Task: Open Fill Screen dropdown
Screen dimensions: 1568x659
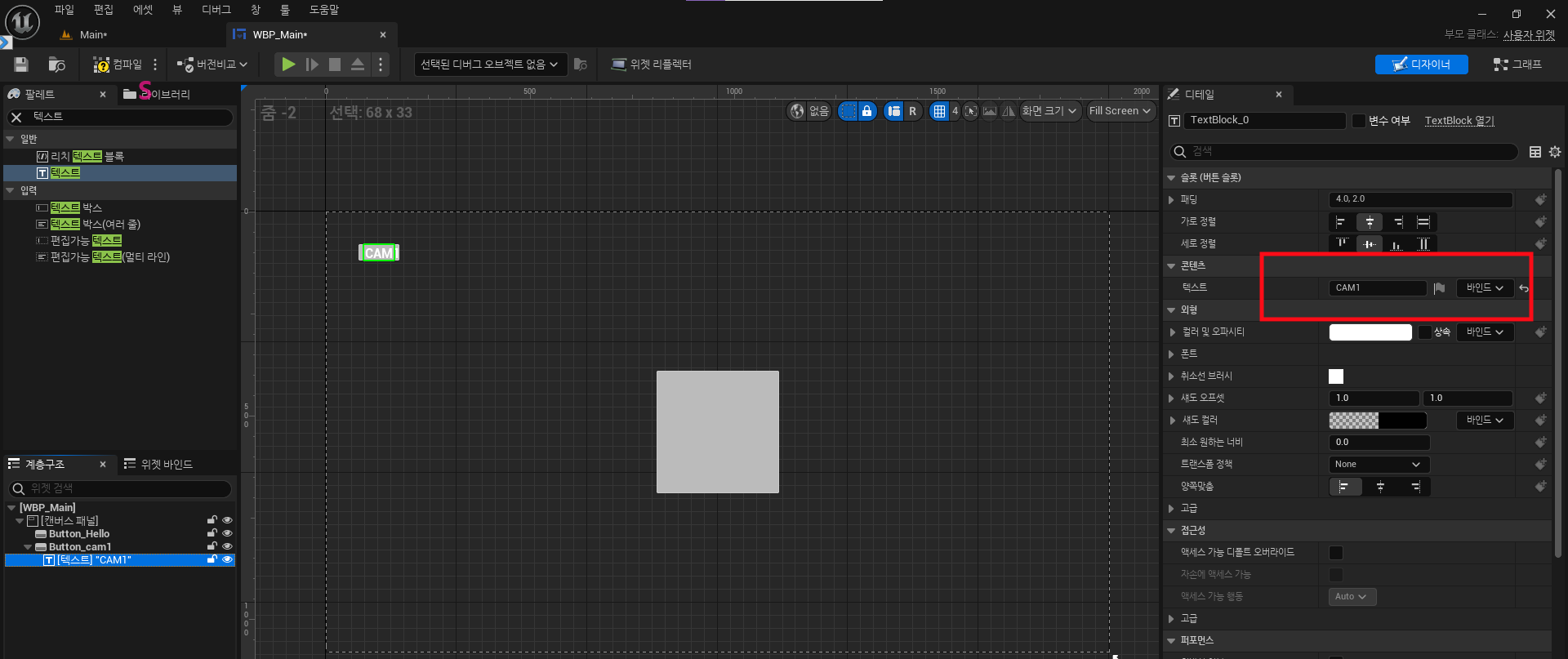Action: [1120, 111]
